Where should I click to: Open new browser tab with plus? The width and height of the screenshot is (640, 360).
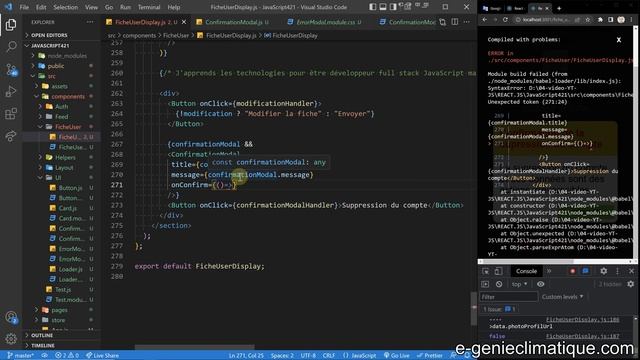pyautogui.click(x=559, y=8)
